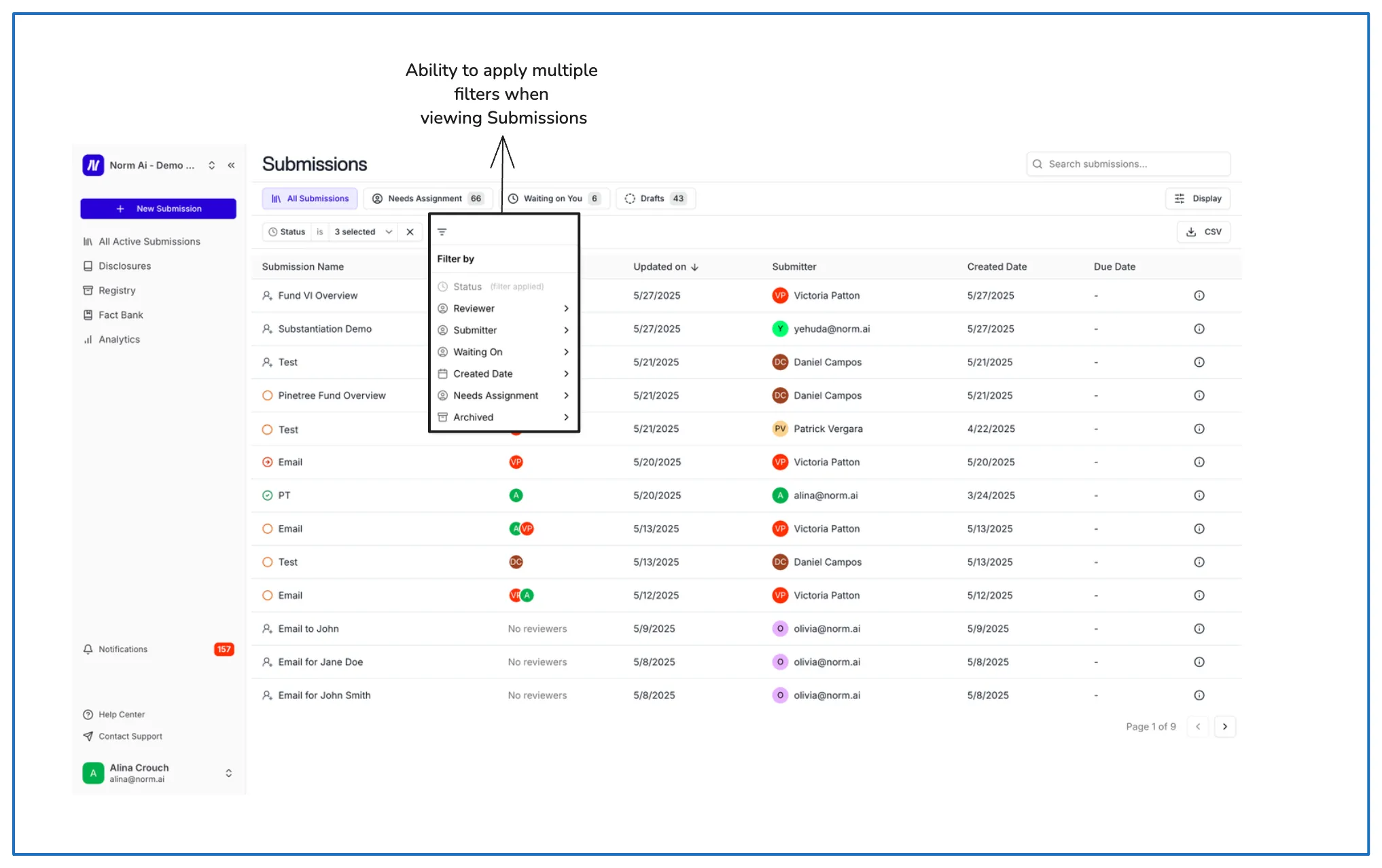Open the Alina Crouch account menu
Image resolution: width=1382 pixels, height=868 pixels.
[x=158, y=773]
